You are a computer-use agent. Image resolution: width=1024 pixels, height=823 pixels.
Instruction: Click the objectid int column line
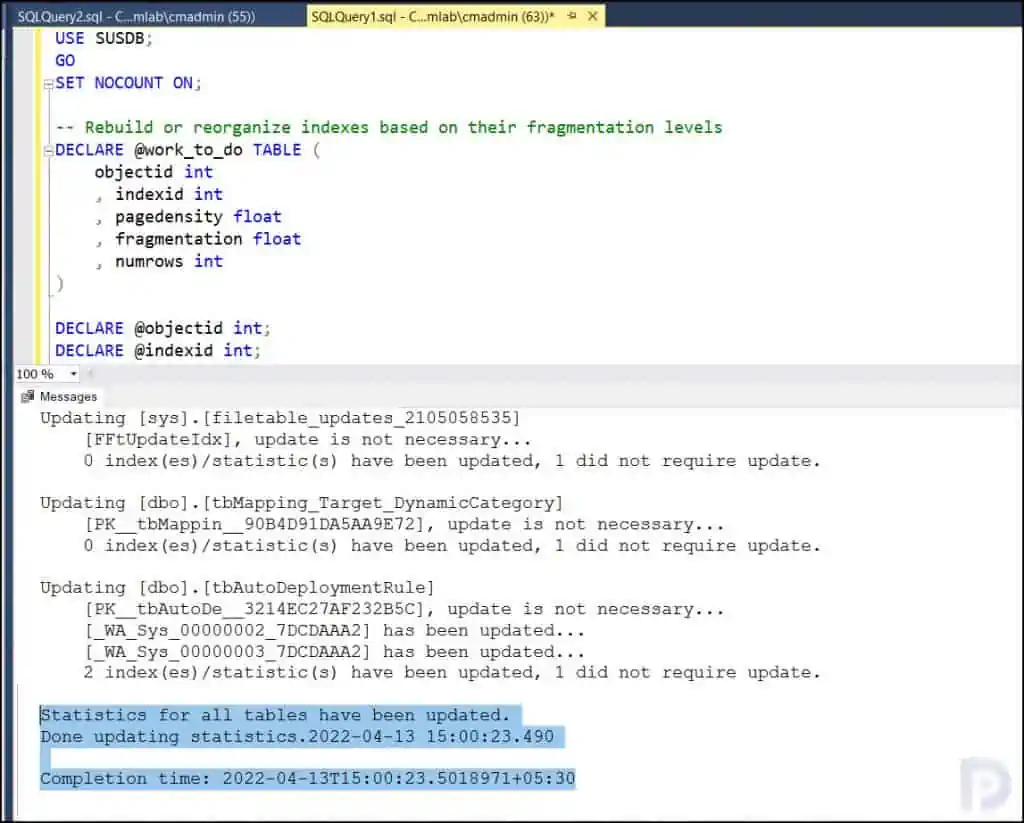click(x=153, y=172)
